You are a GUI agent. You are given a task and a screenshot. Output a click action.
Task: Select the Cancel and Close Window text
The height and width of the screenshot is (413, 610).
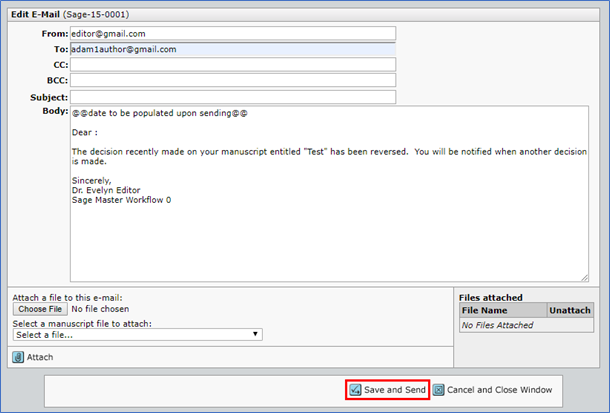click(498, 389)
